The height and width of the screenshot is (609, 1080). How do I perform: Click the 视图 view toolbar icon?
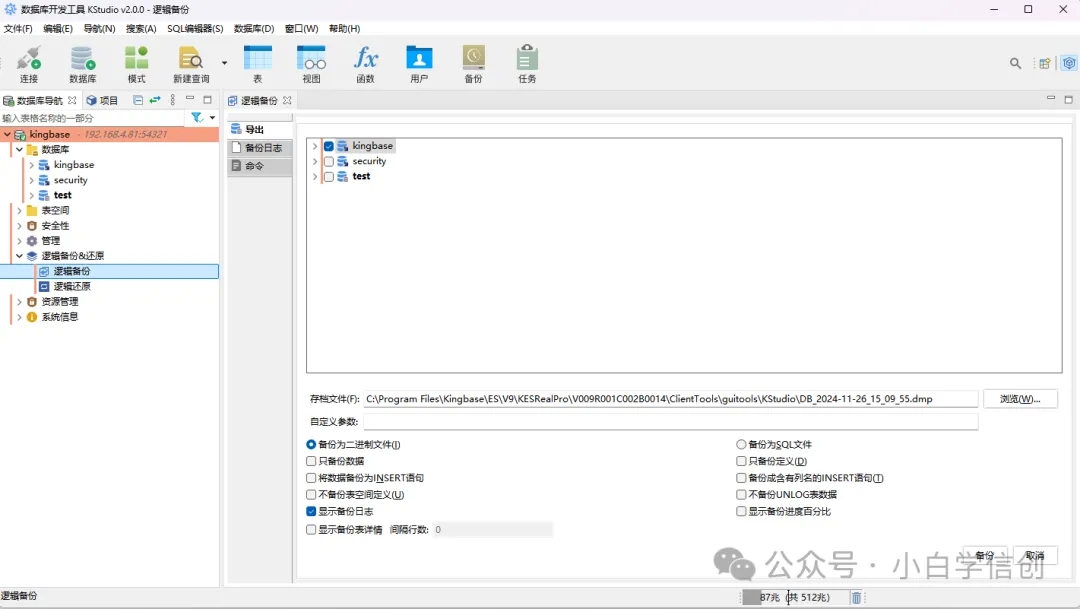pos(311,64)
